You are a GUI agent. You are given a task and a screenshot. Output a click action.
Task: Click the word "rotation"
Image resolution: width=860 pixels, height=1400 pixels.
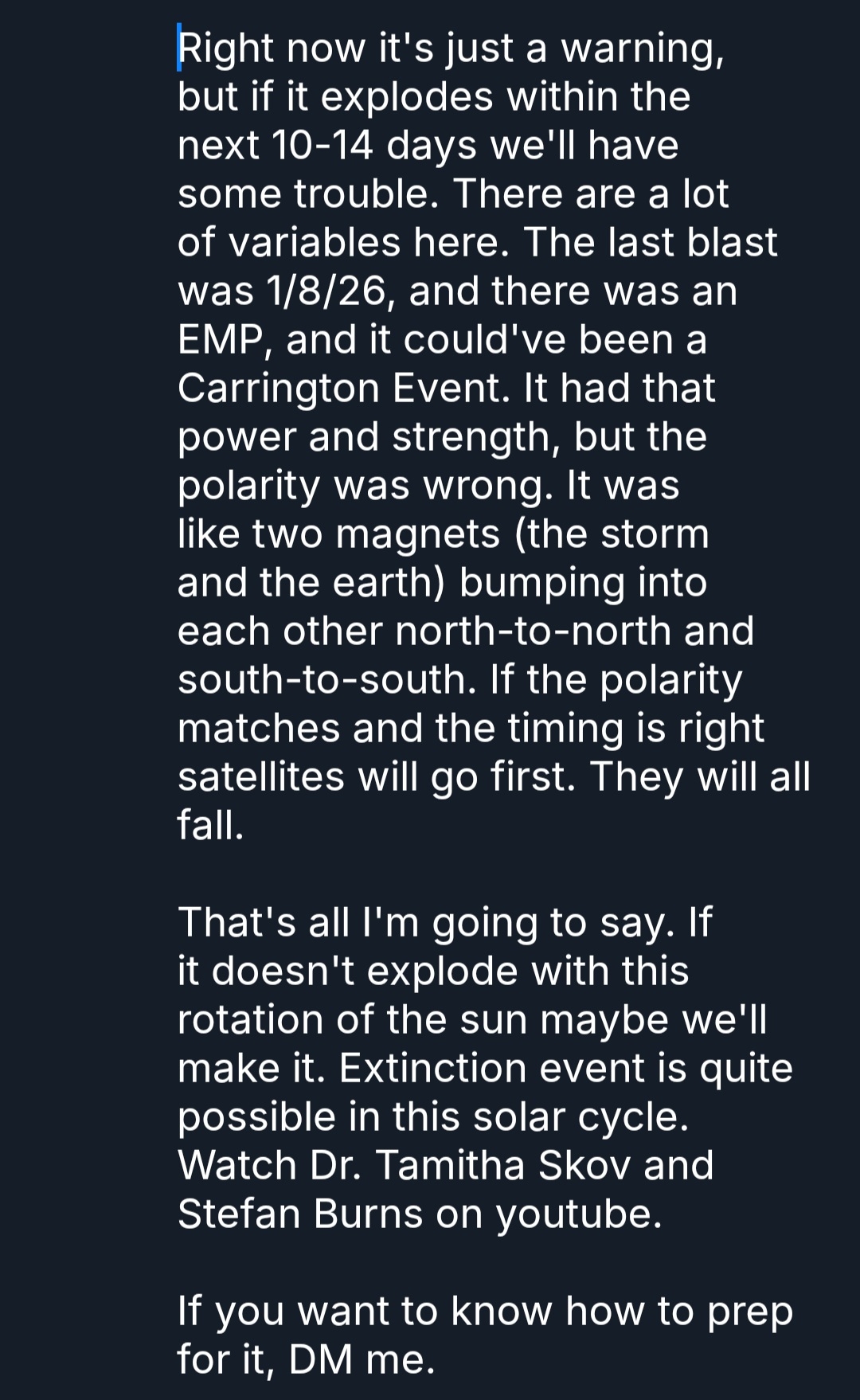click(x=250, y=1020)
